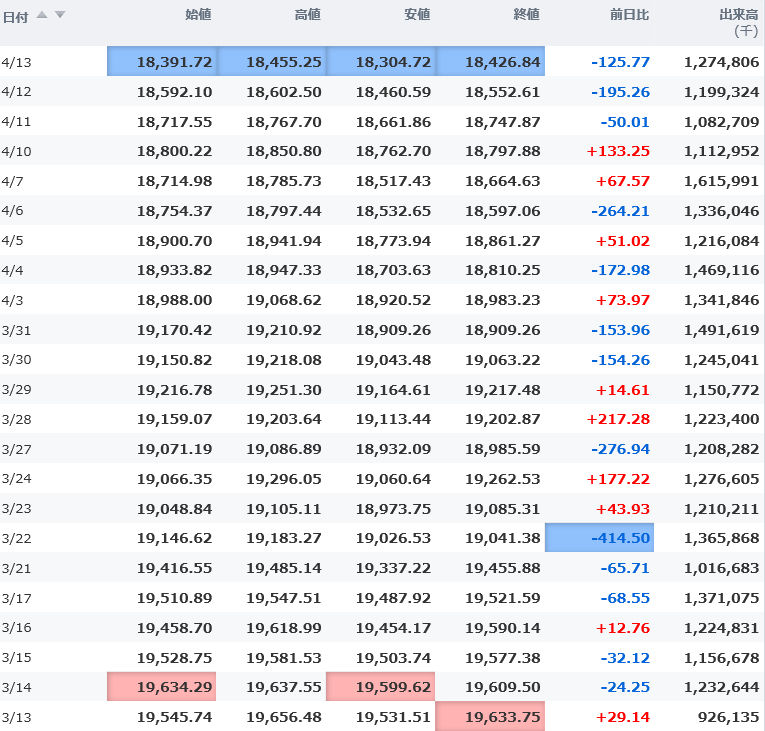The height and width of the screenshot is (731, 765).
Task: Click the blue-highlighted -414.50 change cell
Action: click(600, 538)
